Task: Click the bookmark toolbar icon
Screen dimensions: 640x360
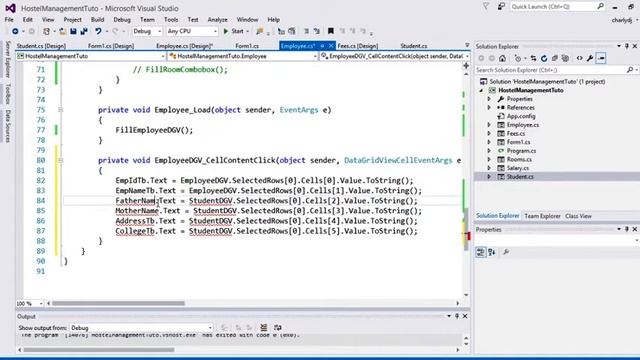Action: (x=331, y=31)
